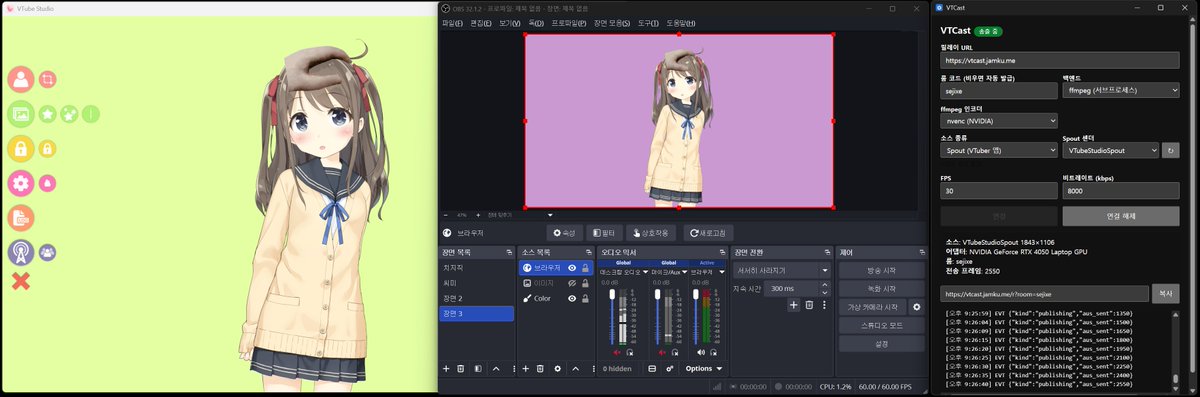Image resolution: width=1200 pixels, height=397 pixels.
Task: Click the small purple group icon in VTube Studio
Action: coord(47,252)
